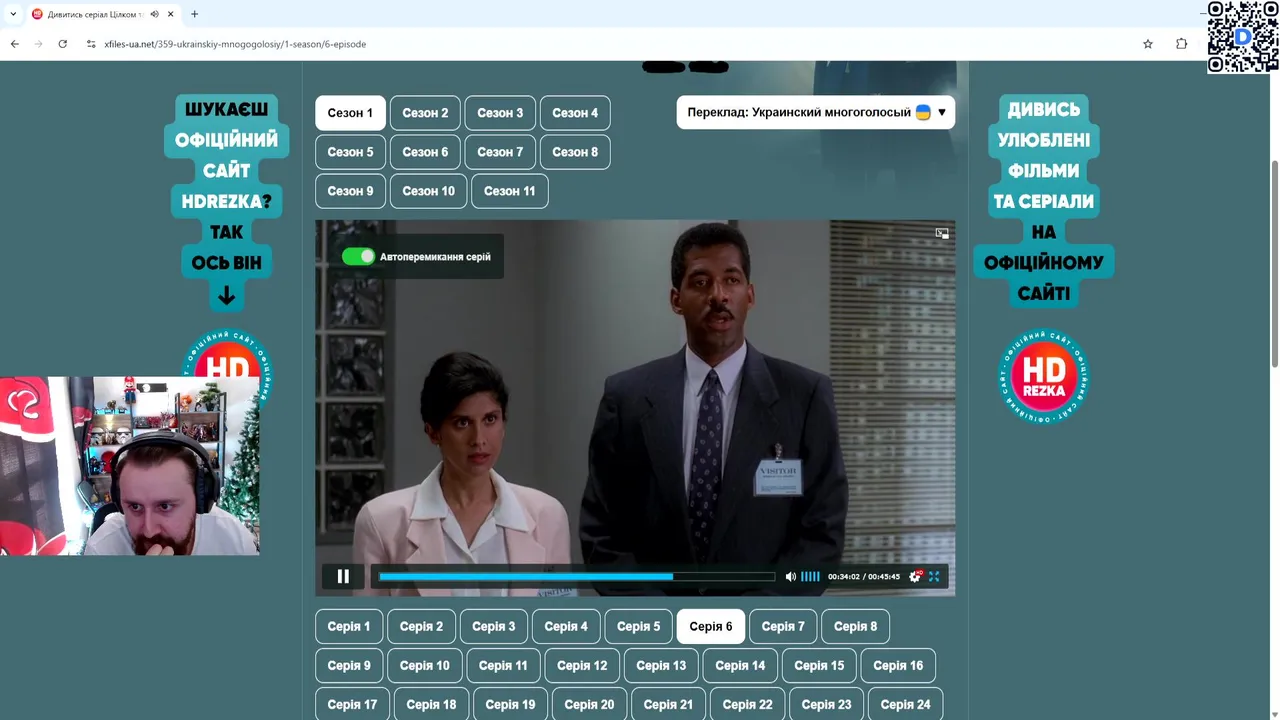Reload the current page
The width and height of the screenshot is (1280, 720).
[63, 44]
